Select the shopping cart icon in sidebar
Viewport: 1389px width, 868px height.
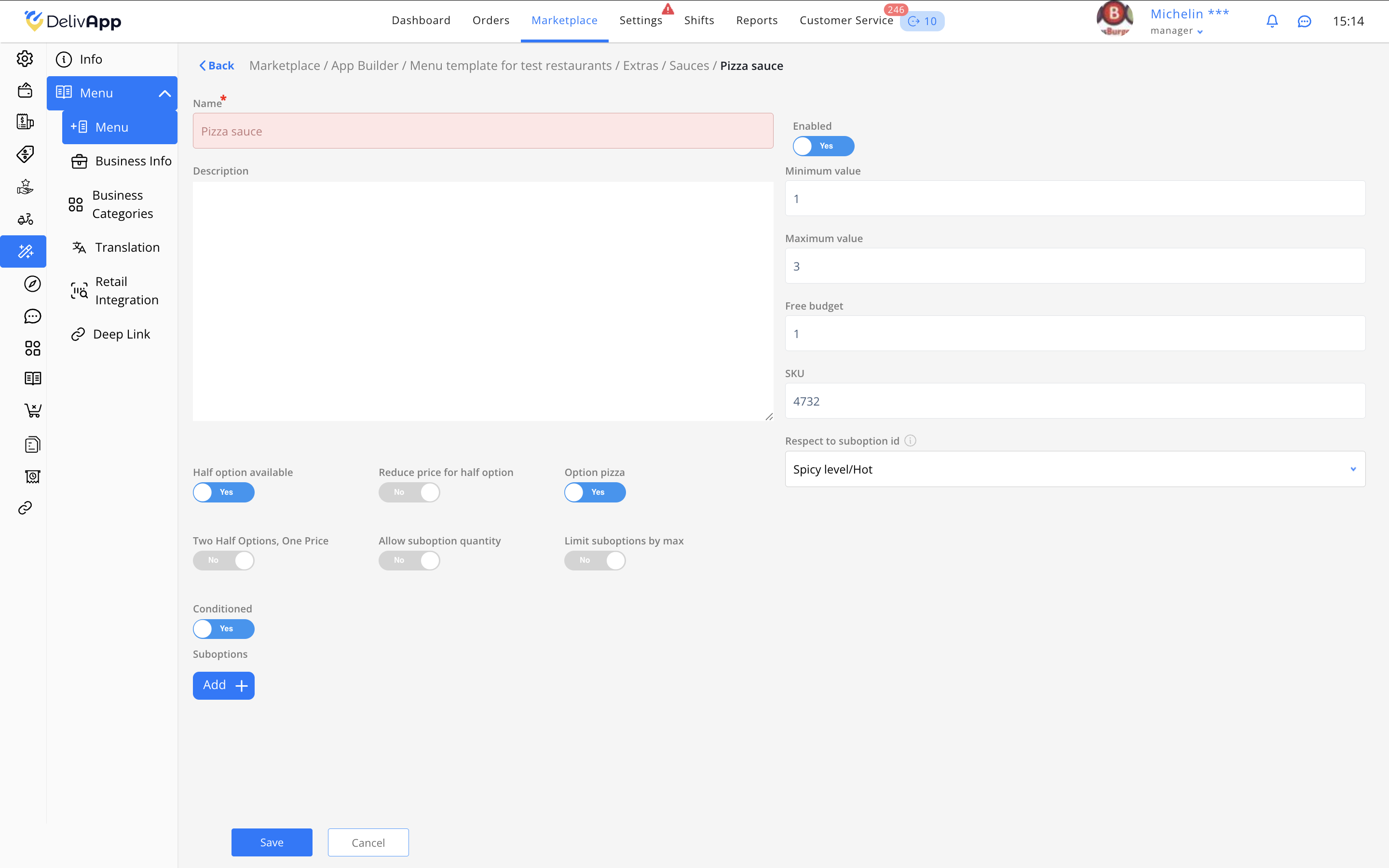[32, 410]
